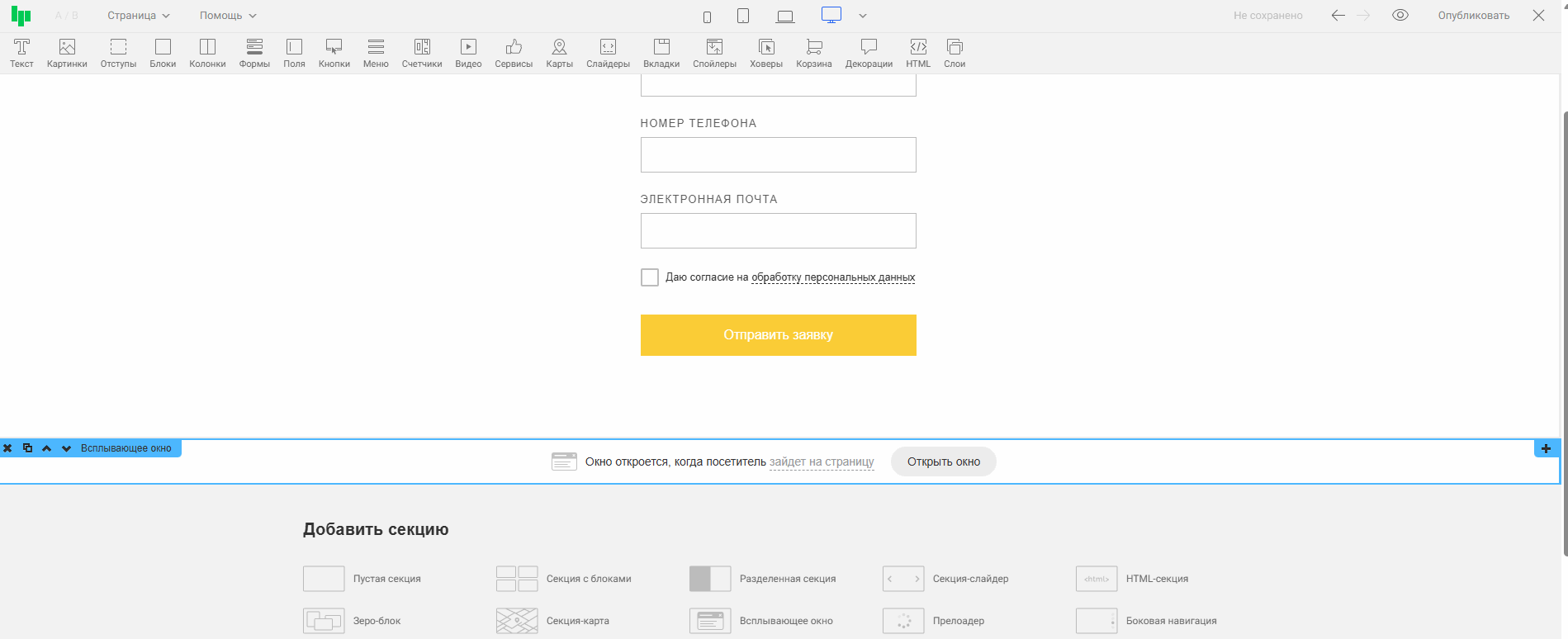1568x639 pixels.
Task: Change trigger зайдет на страницу
Action: click(x=822, y=461)
